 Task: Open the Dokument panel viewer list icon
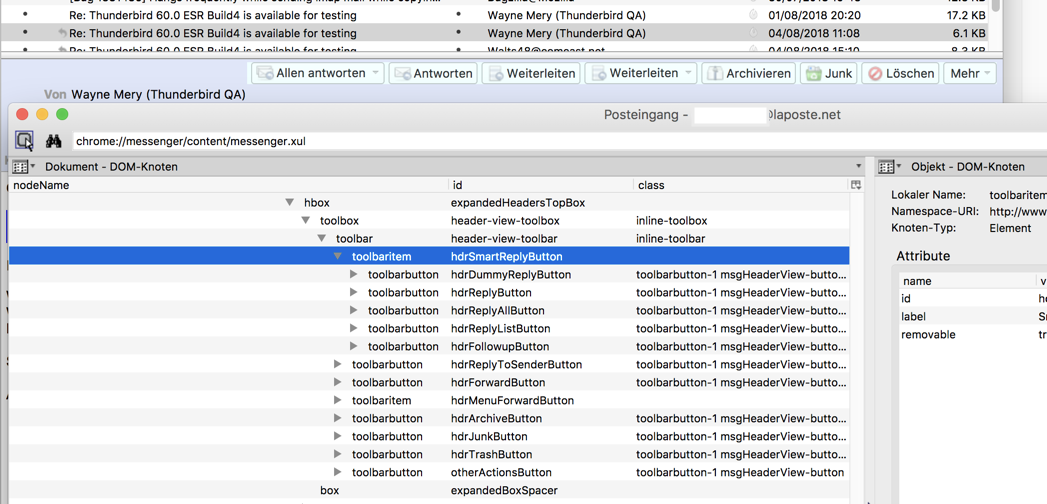[x=22, y=167]
